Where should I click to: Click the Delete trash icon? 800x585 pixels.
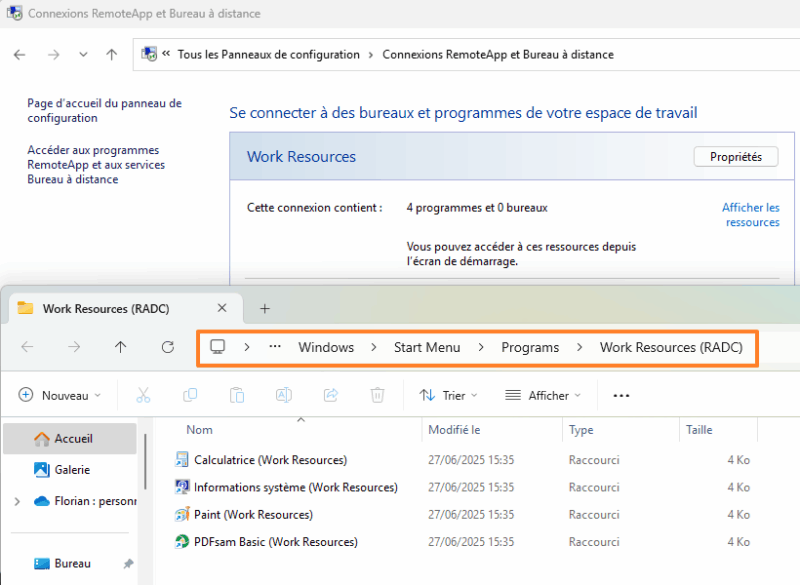pyautogui.click(x=377, y=395)
